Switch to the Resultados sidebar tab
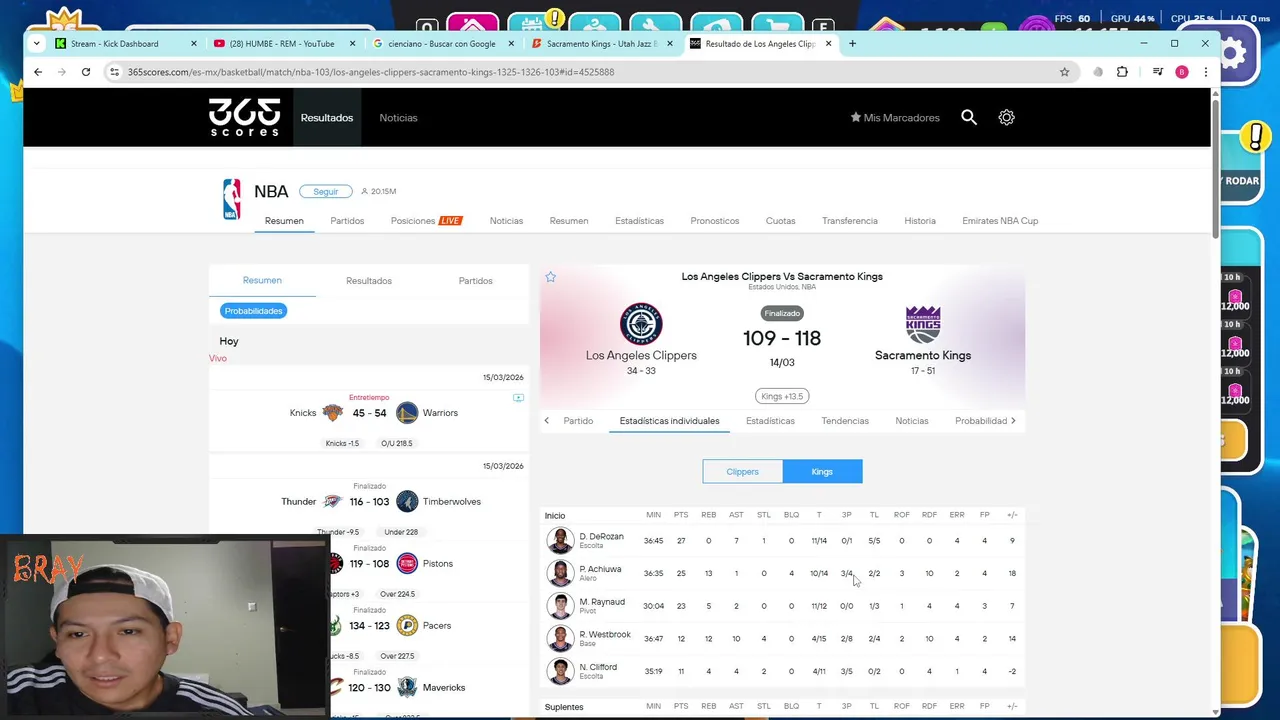The width and height of the screenshot is (1280, 720). (369, 281)
